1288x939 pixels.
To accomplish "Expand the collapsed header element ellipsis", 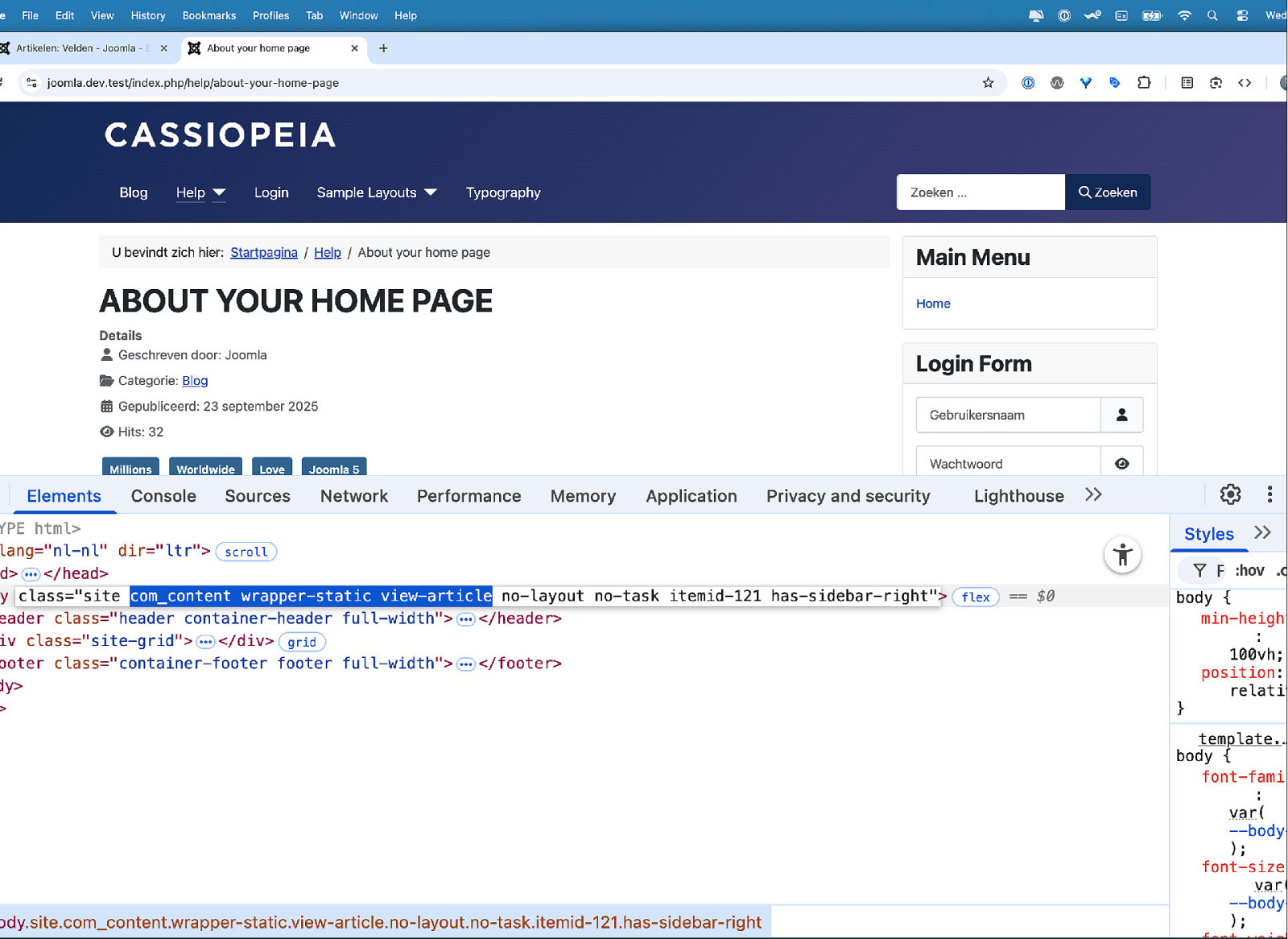I will [465, 619].
